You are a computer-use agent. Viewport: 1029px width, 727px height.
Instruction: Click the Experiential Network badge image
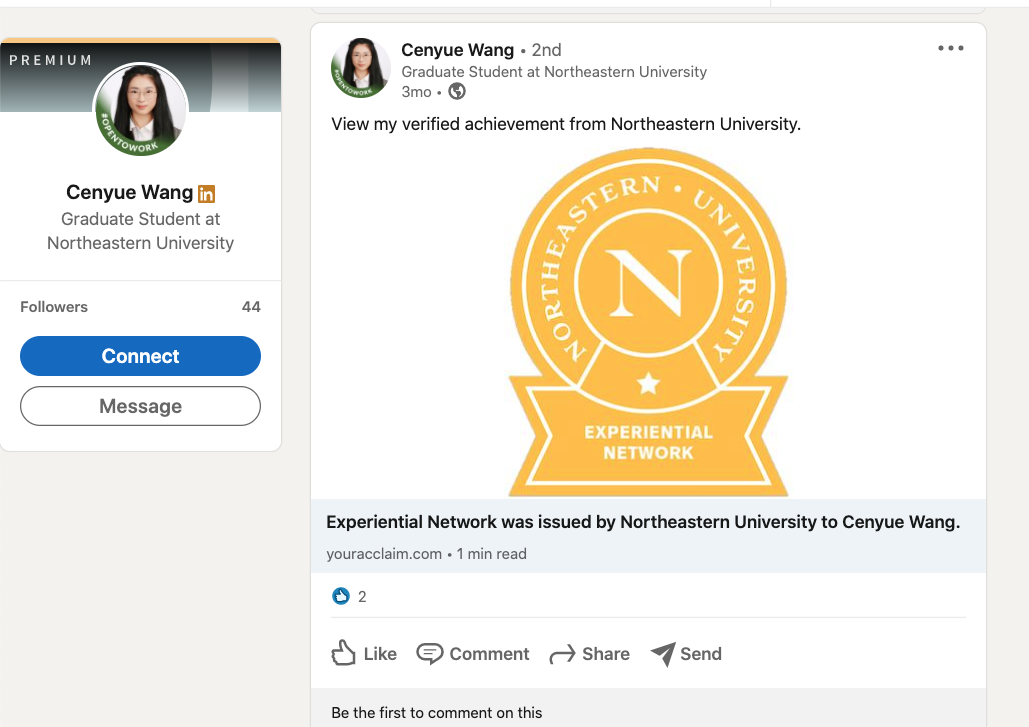[648, 320]
